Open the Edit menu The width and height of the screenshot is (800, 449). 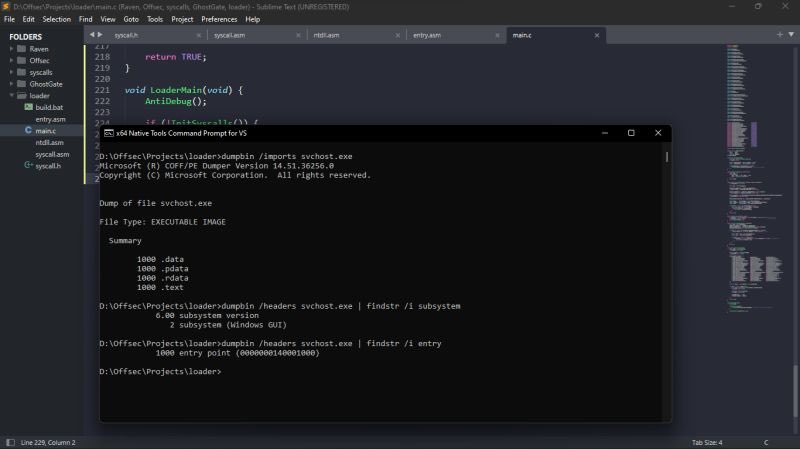click(29, 19)
